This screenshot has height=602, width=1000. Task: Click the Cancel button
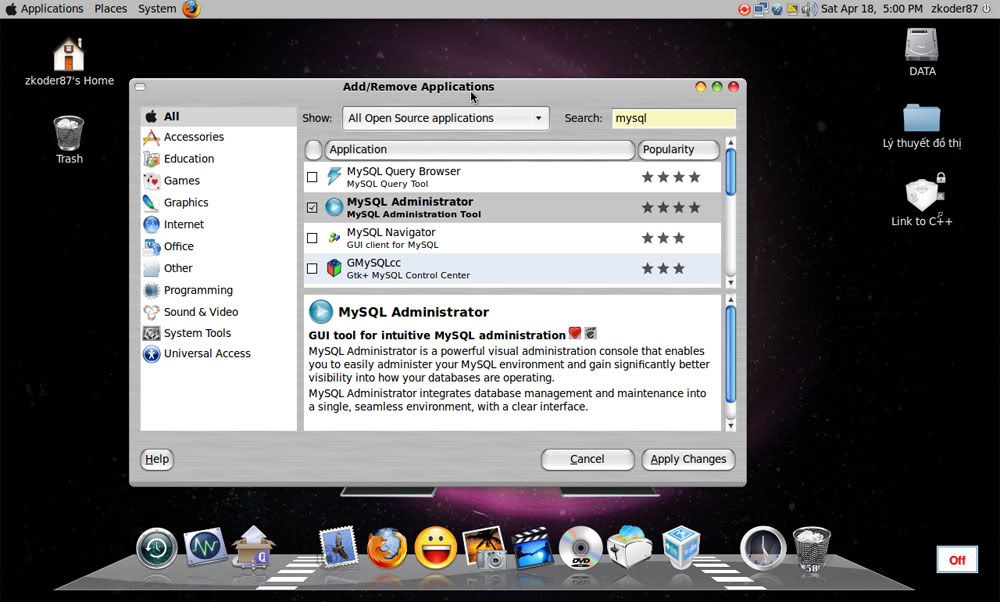point(587,459)
